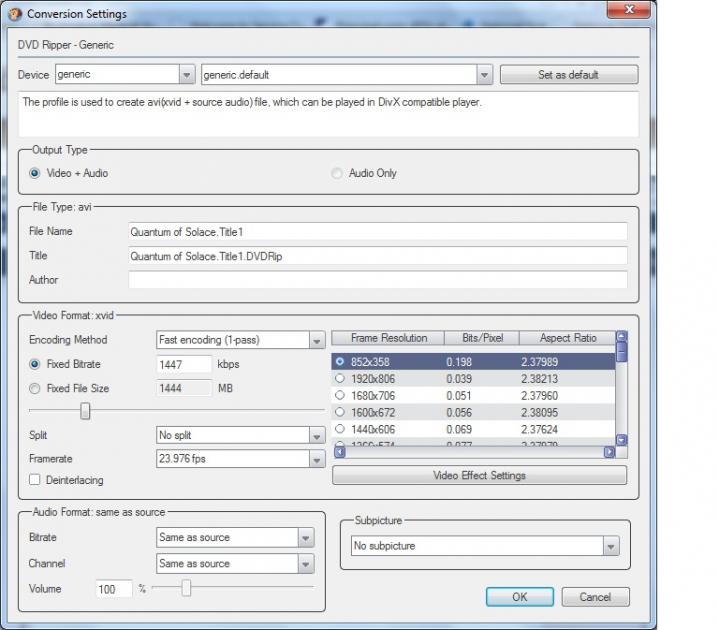Screen dimensions: 719x630
Task: Select the Video + Audio output option
Action: click(36, 173)
